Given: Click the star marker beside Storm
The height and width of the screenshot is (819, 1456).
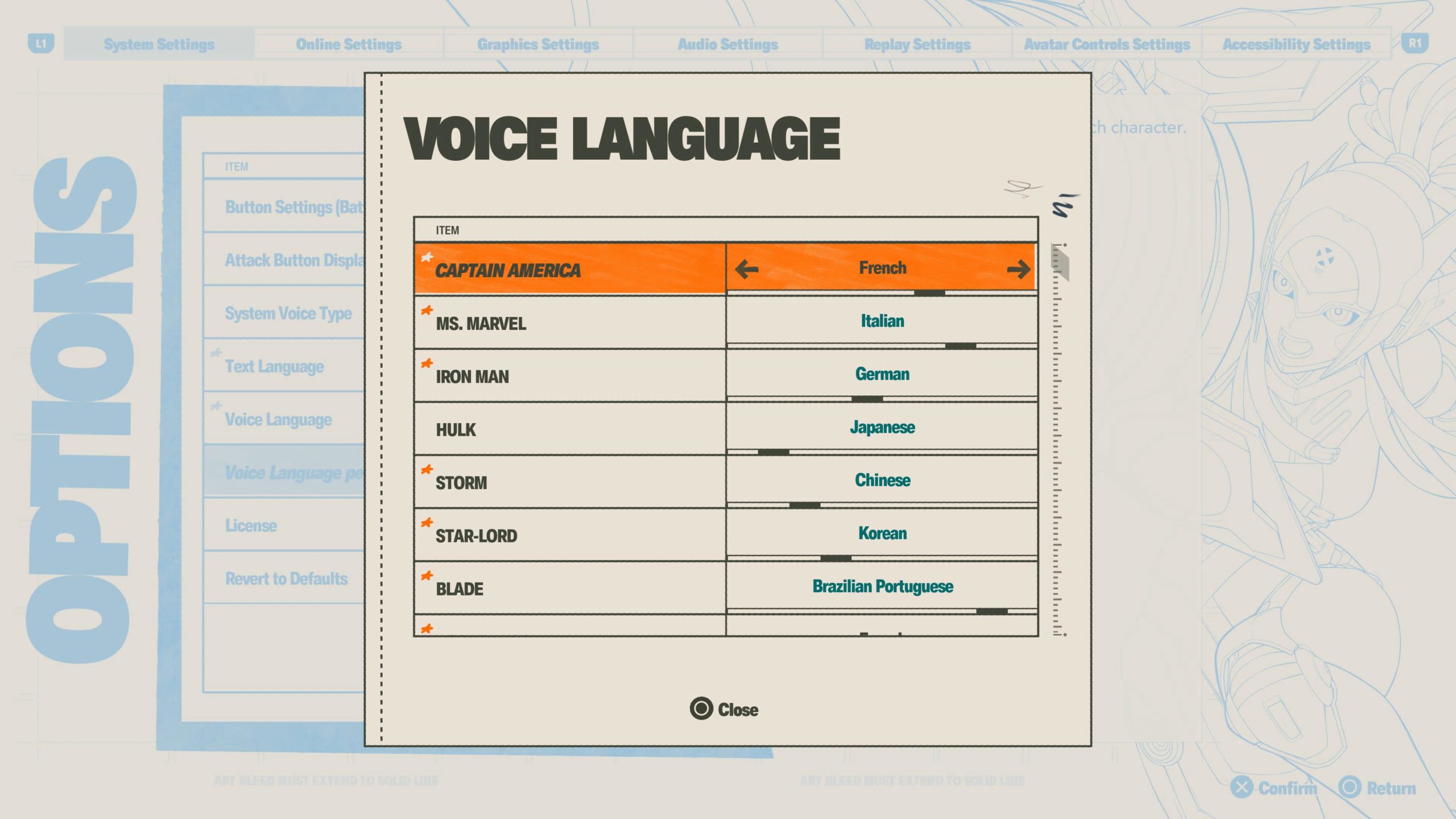Looking at the screenshot, I should (427, 469).
